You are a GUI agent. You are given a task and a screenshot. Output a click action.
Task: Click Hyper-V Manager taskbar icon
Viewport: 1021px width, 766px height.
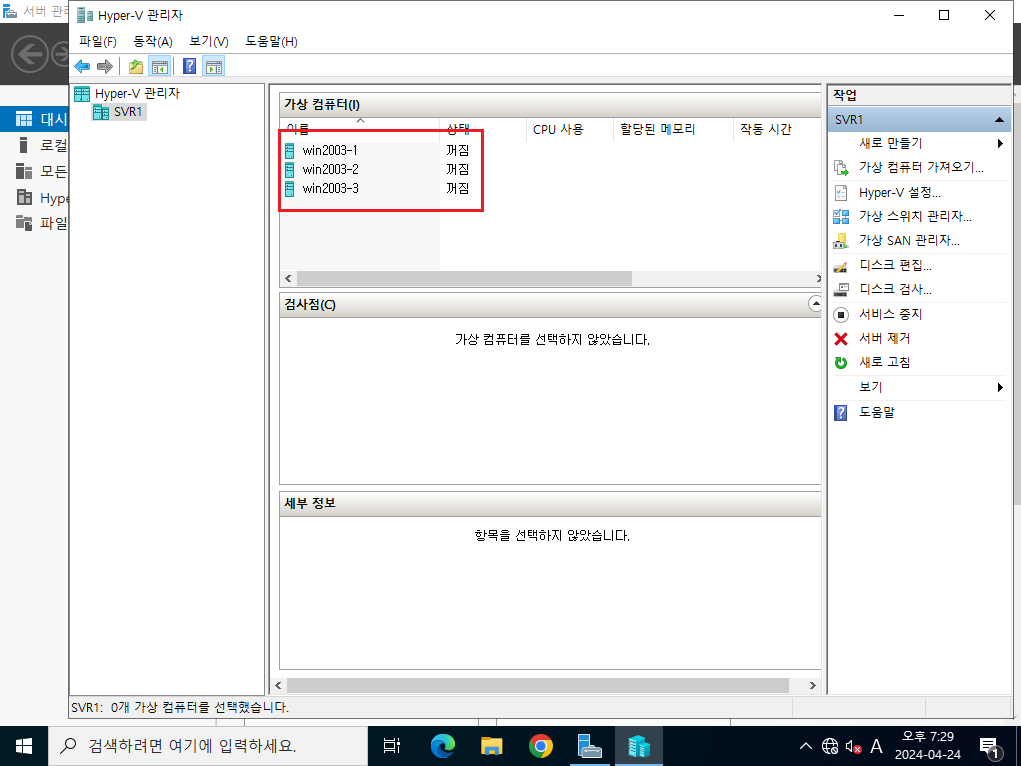click(639, 746)
